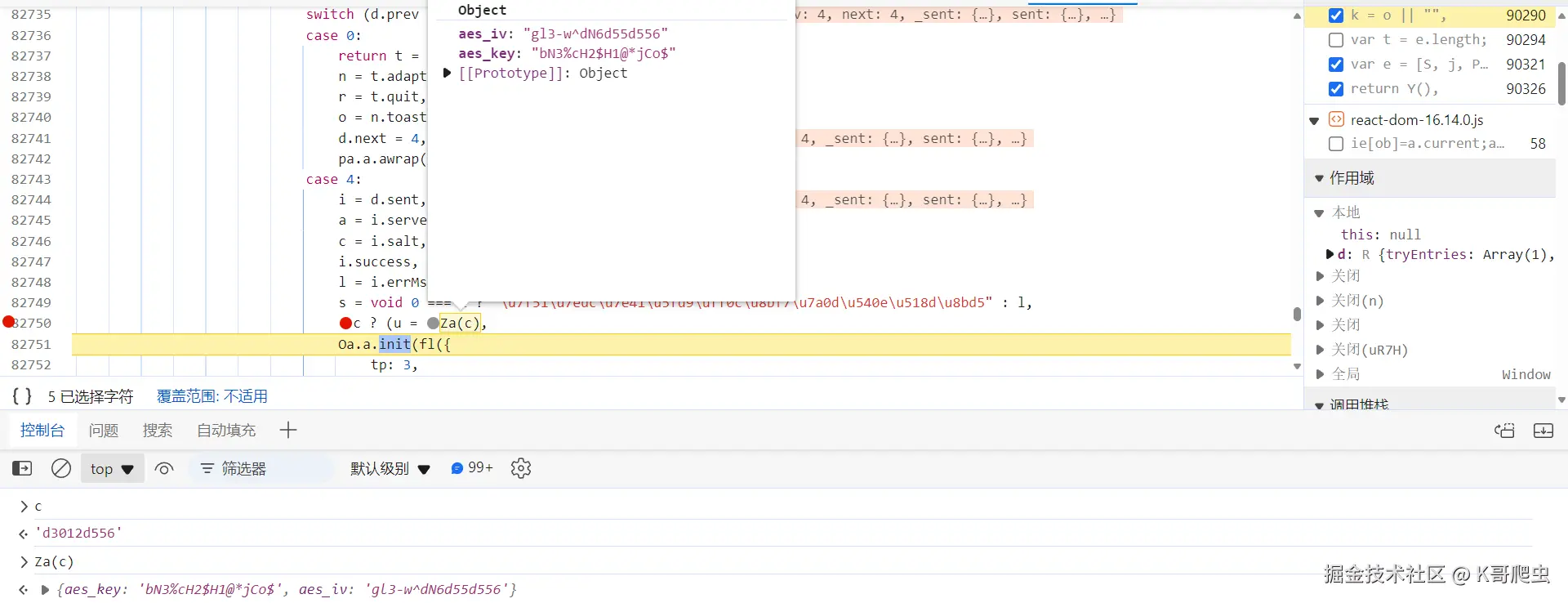The image size is (1568, 603).
Task: Uncheck the 'return Y(),' breakpoint
Action: (x=1336, y=89)
